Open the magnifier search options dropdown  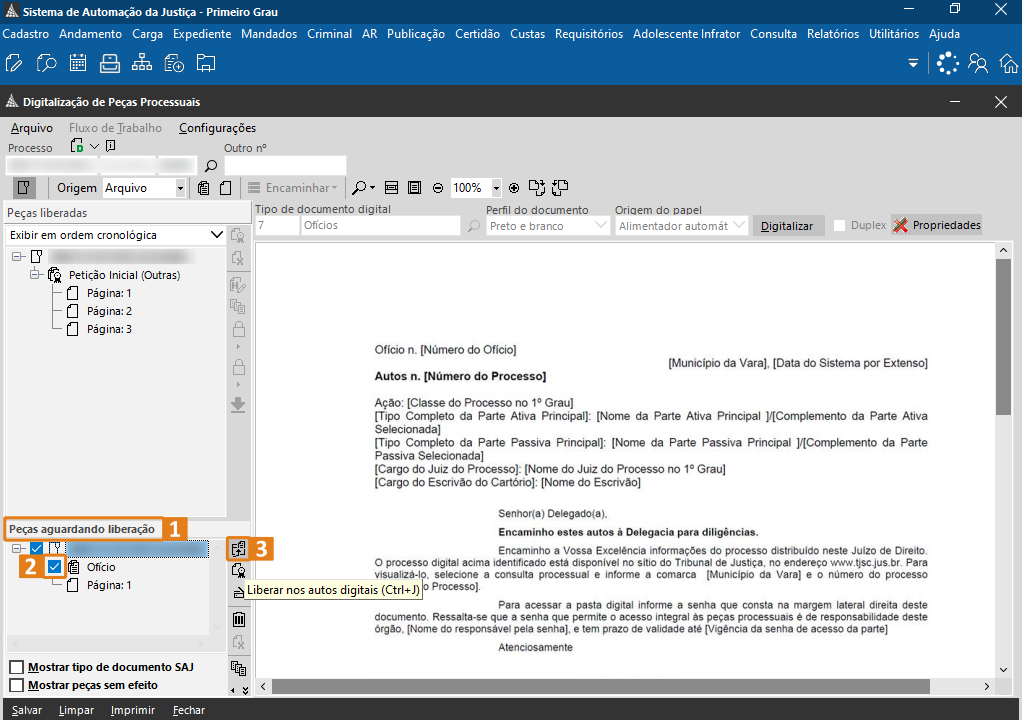pos(372,188)
